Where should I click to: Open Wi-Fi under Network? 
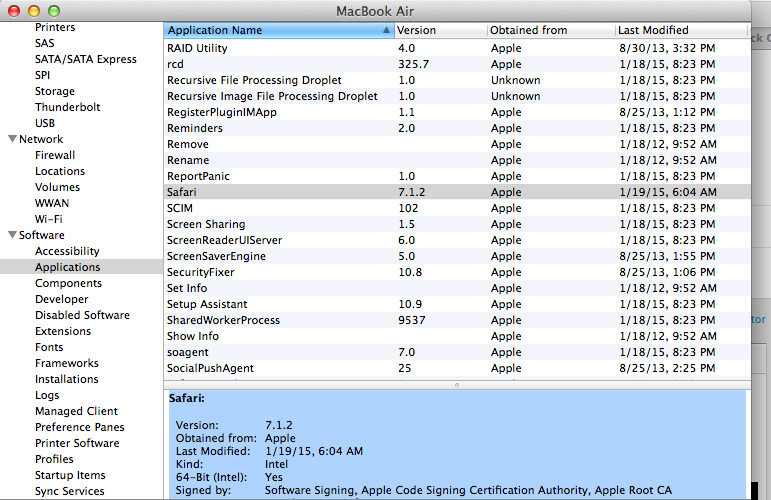[x=49, y=219]
